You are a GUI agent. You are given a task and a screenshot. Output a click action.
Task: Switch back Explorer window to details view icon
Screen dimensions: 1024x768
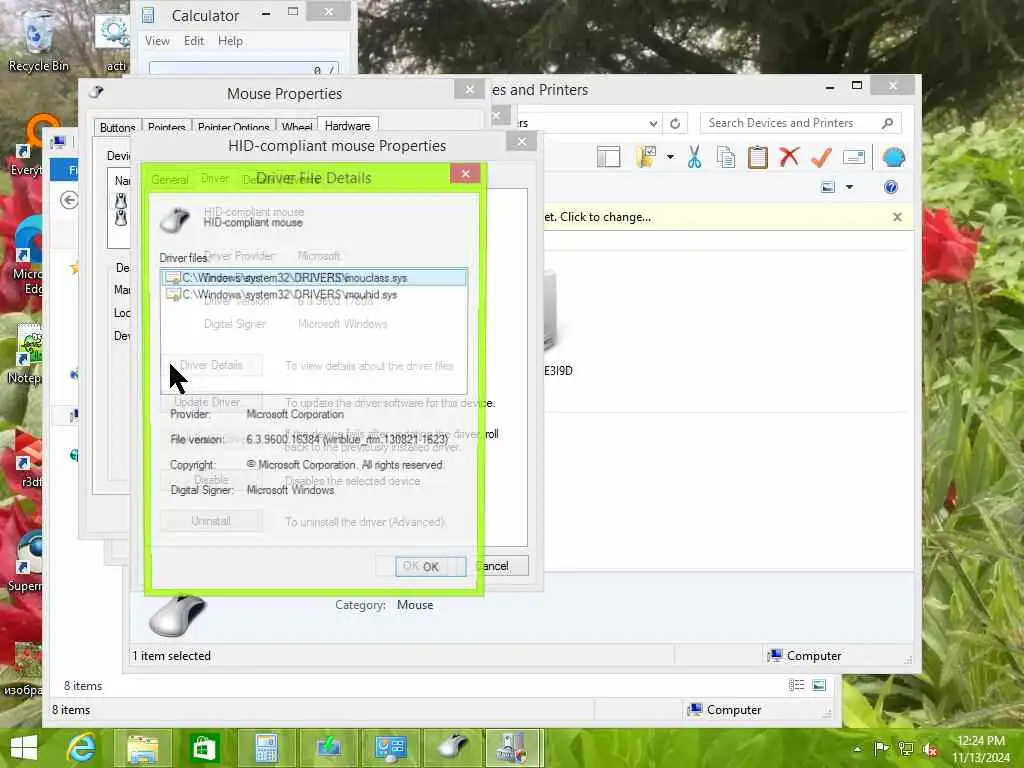[796, 685]
